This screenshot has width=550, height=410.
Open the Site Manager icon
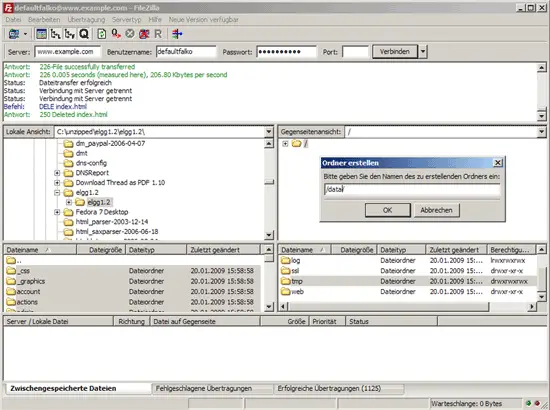(x=14, y=34)
